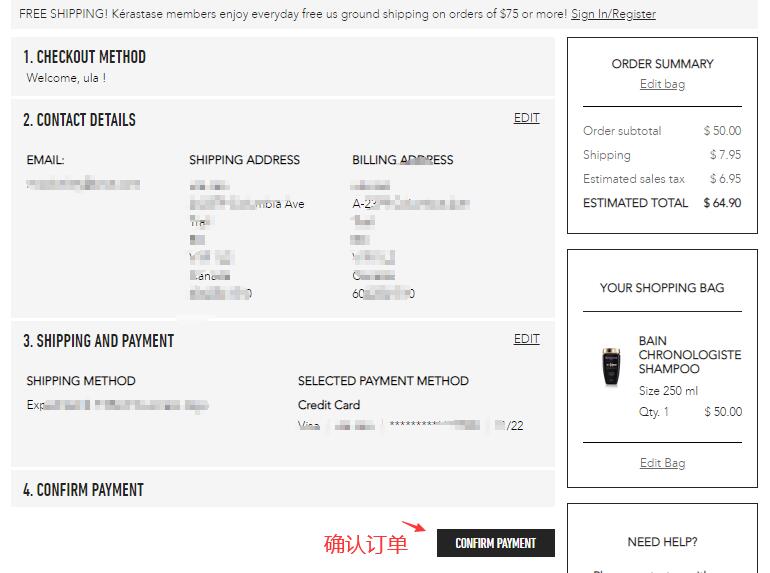
Task: Select the 2. Contact Details heading
Action: pyautogui.click(x=79, y=120)
